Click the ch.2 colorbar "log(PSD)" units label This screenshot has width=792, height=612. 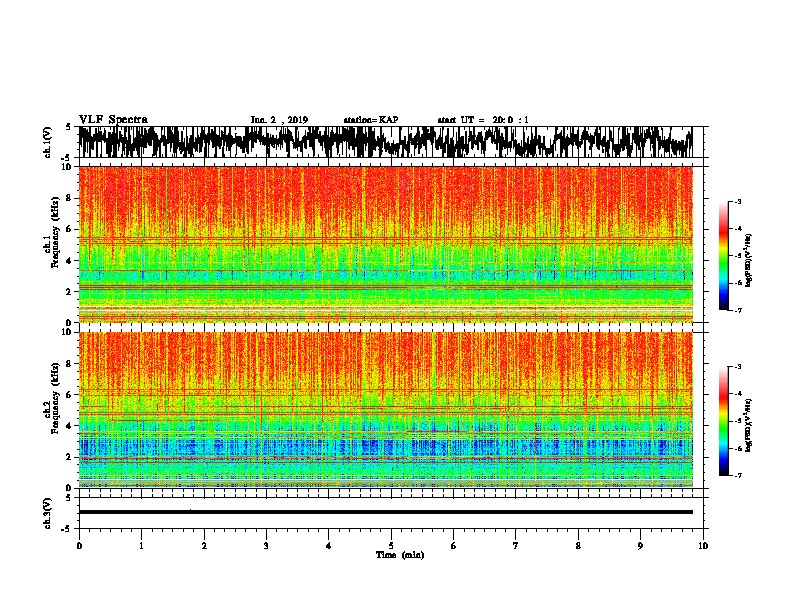point(748,425)
